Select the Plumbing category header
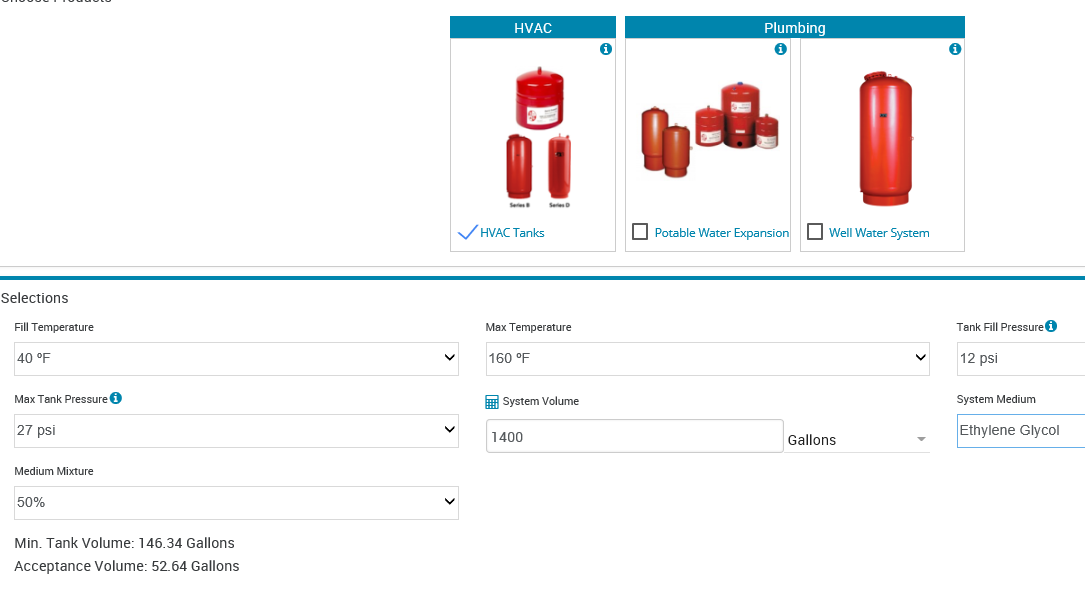Image resolution: width=1085 pixels, height=589 pixels. pyautogui.click(x=794, y=28)
